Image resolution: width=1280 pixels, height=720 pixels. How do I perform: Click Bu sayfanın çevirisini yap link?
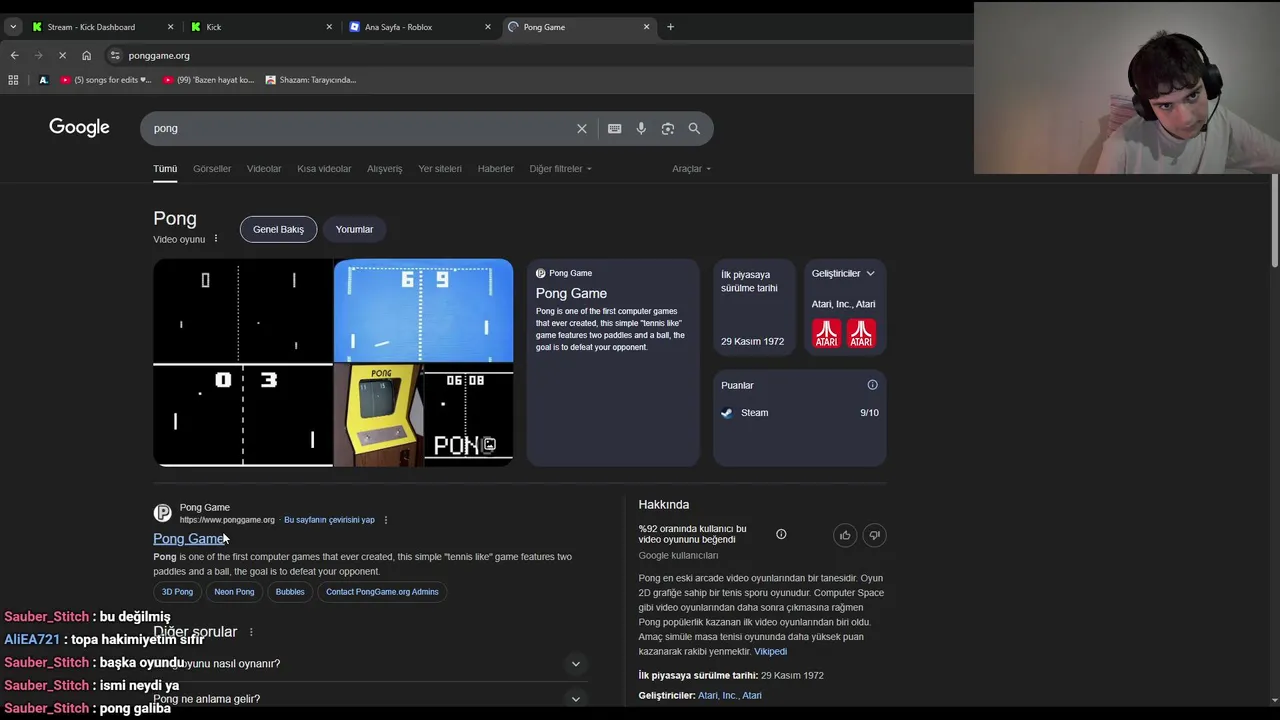329,520
